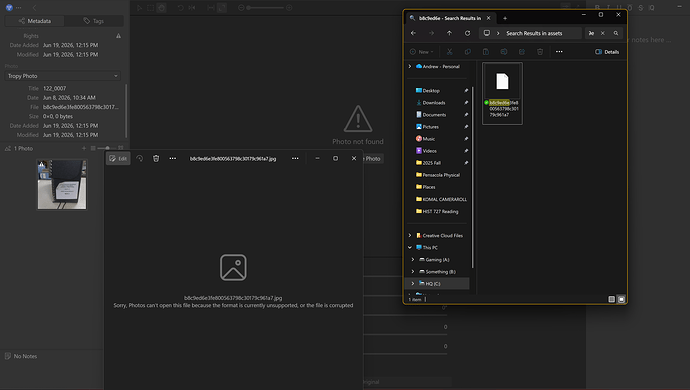Open Pictures in Explorer sidebar

coord(430,127)
